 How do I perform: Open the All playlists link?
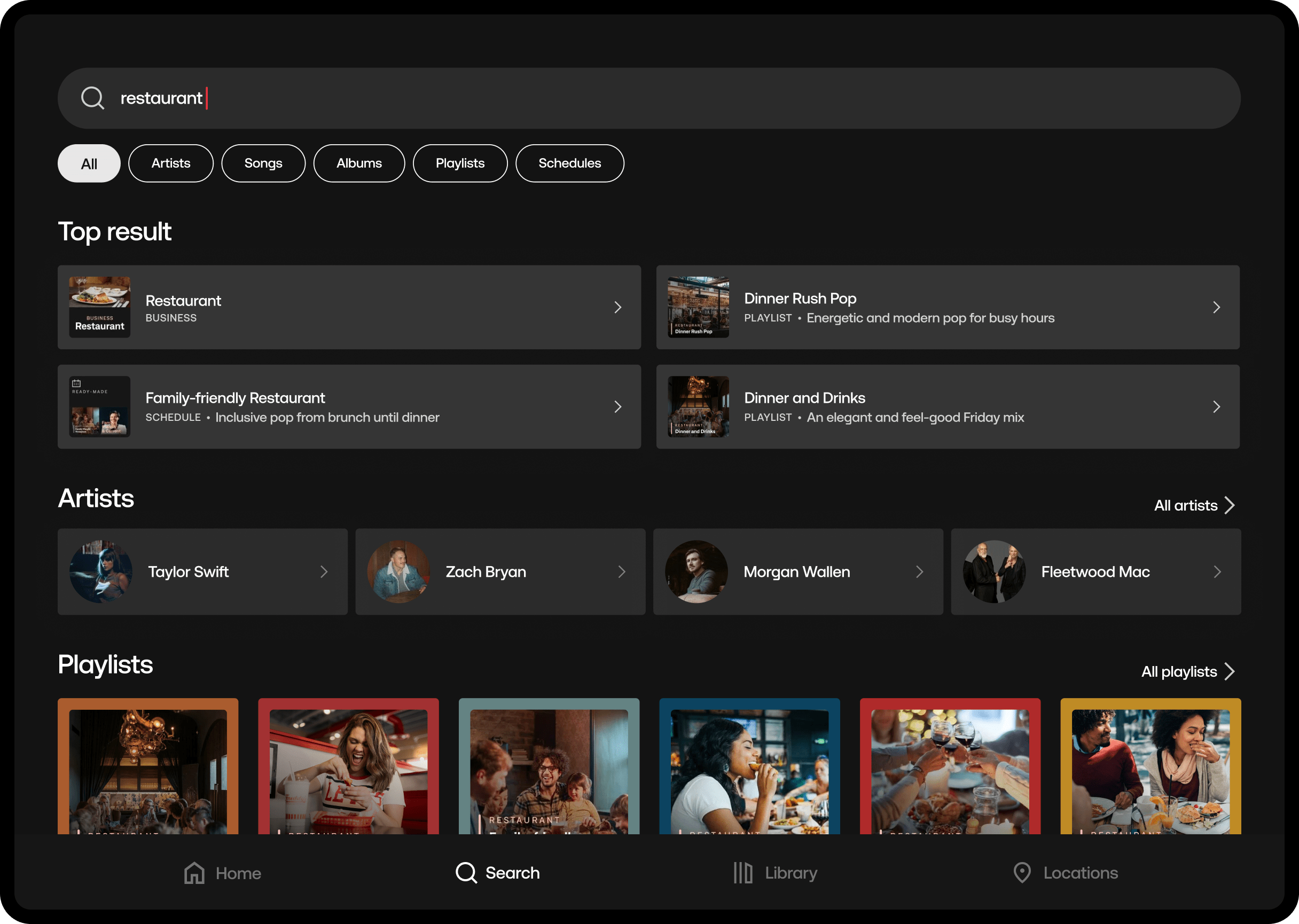click(x=1187, y=671)
